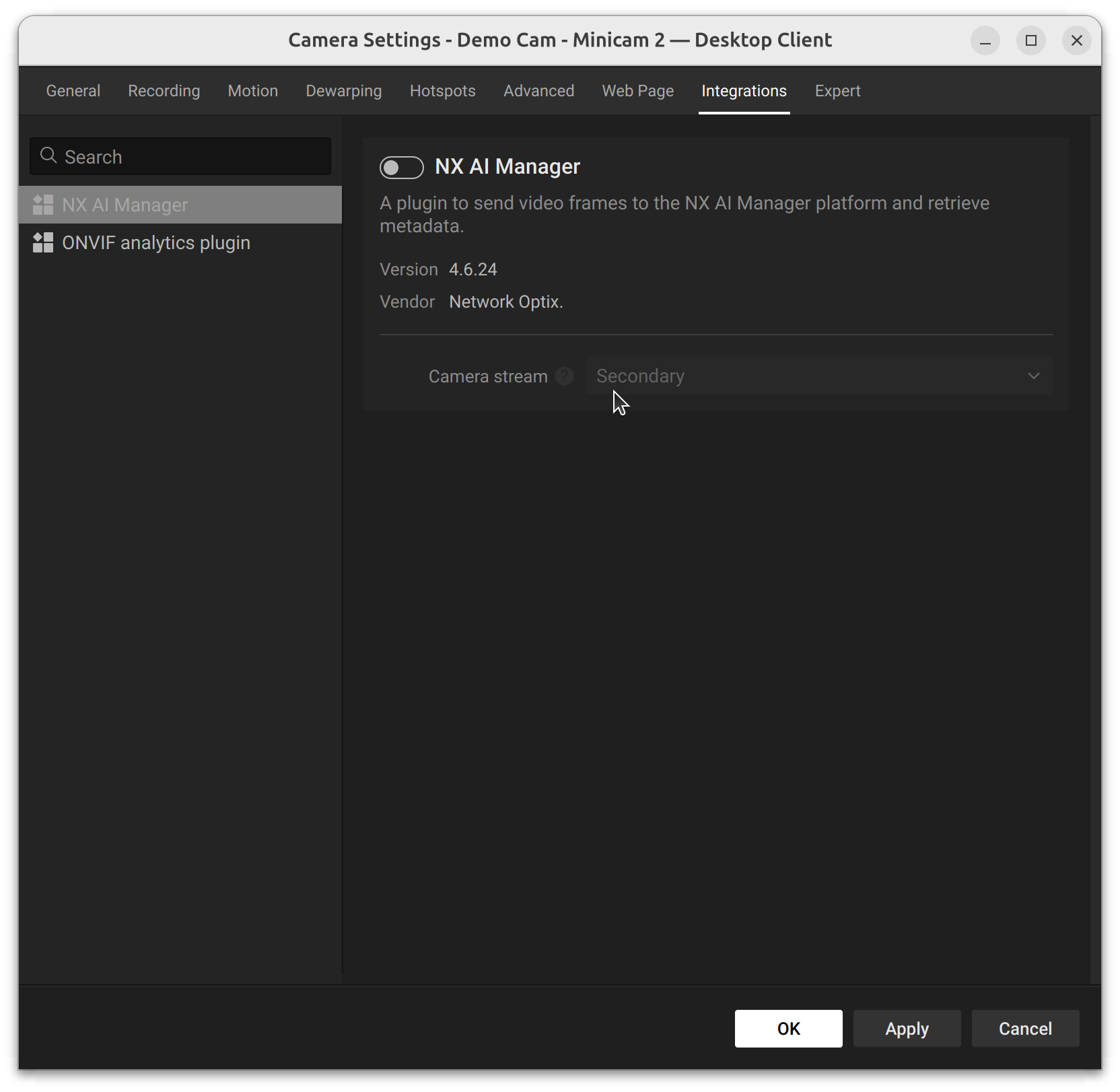Screen dimensions: 1120x1092
Task: Click the Camera stream help icon
Action: click(564, 376)
